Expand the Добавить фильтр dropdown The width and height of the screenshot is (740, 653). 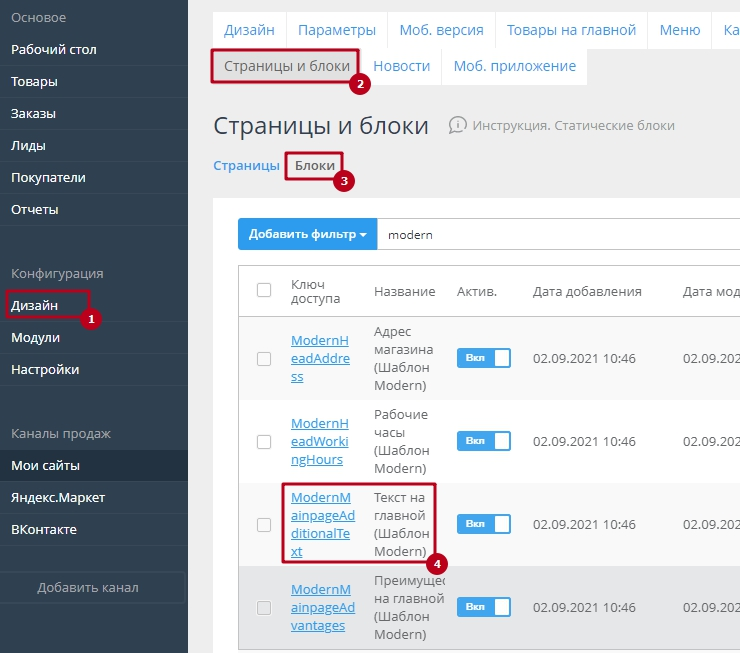click(x=307, y=235)
